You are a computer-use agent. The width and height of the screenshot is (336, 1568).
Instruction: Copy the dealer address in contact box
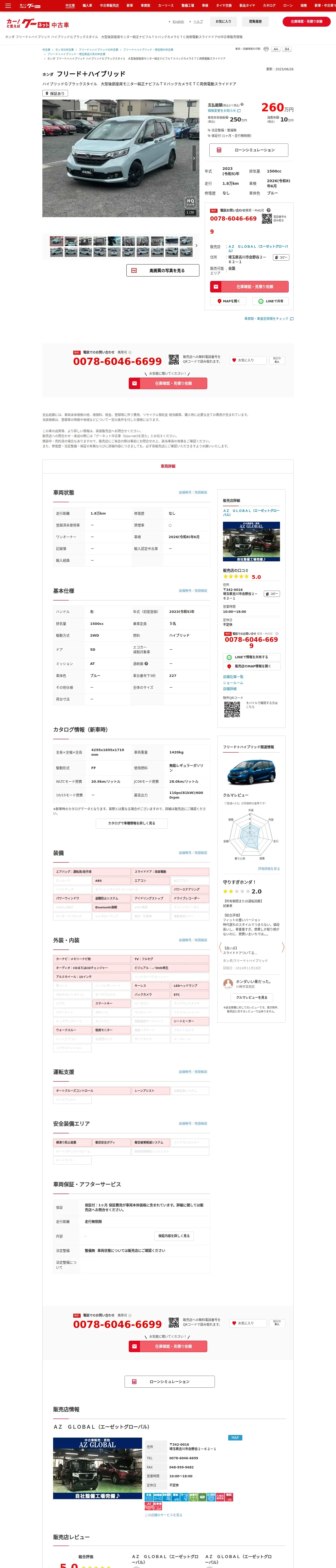[x=281, y=257]
